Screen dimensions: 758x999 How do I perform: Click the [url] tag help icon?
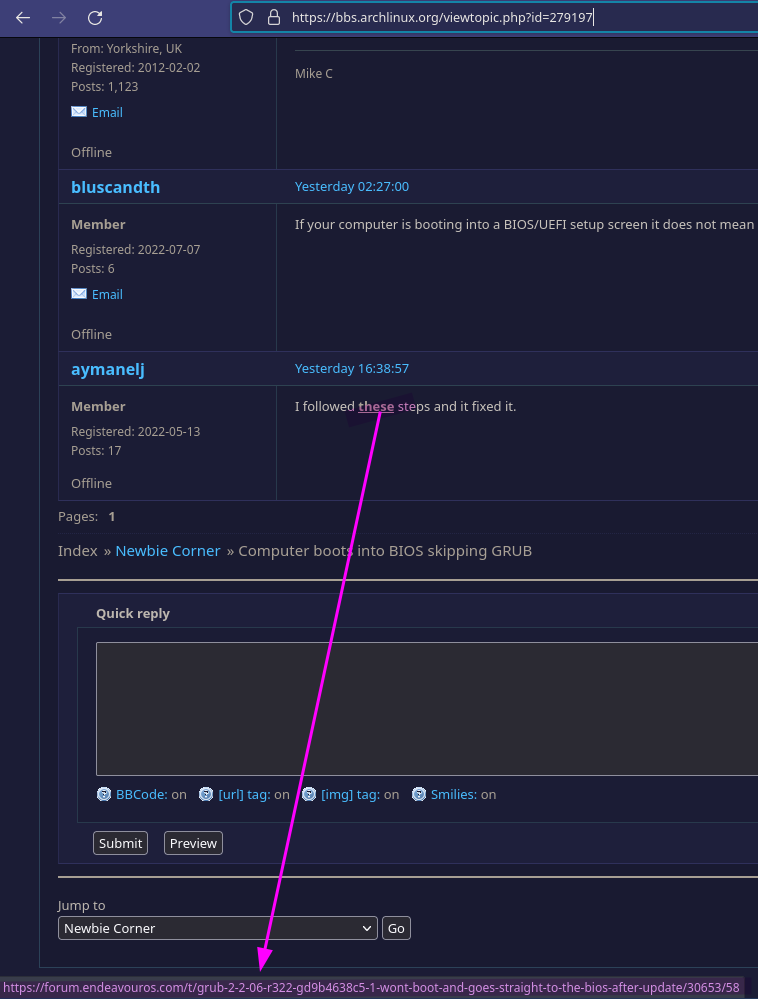[206, 794]
